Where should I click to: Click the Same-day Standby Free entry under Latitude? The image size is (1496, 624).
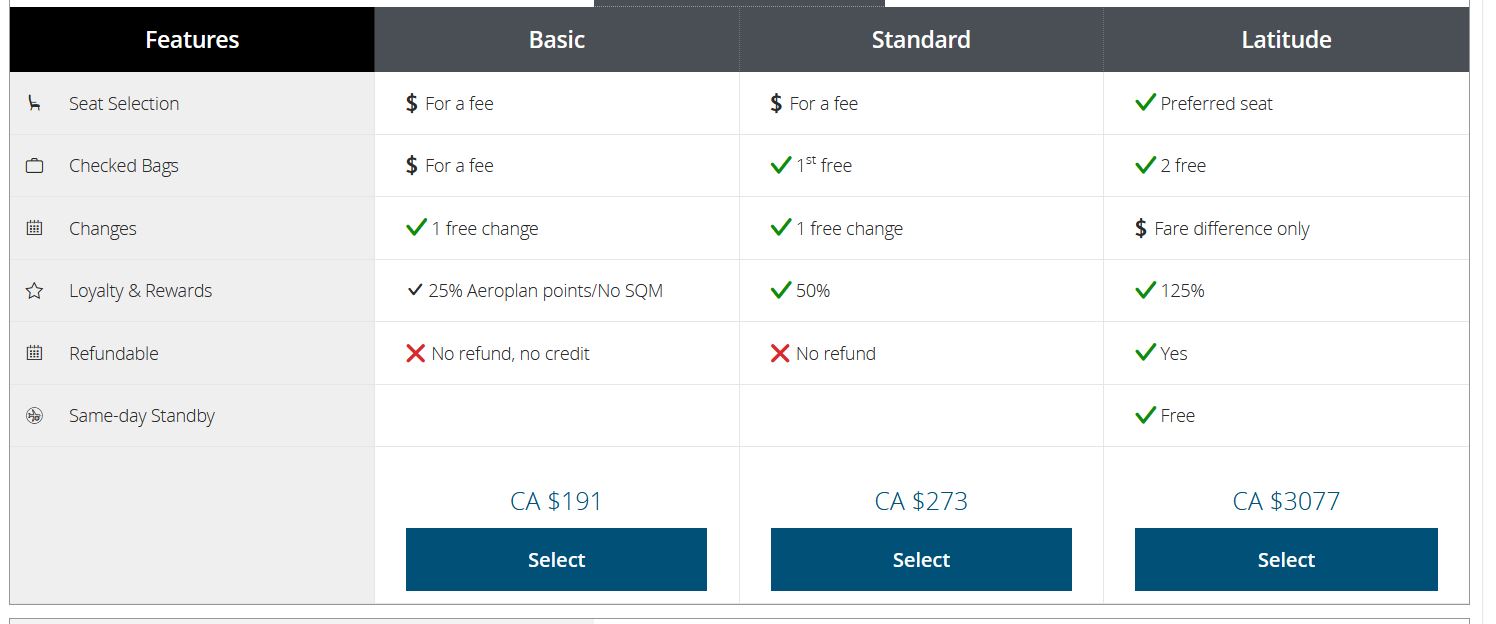point(1166,415)
